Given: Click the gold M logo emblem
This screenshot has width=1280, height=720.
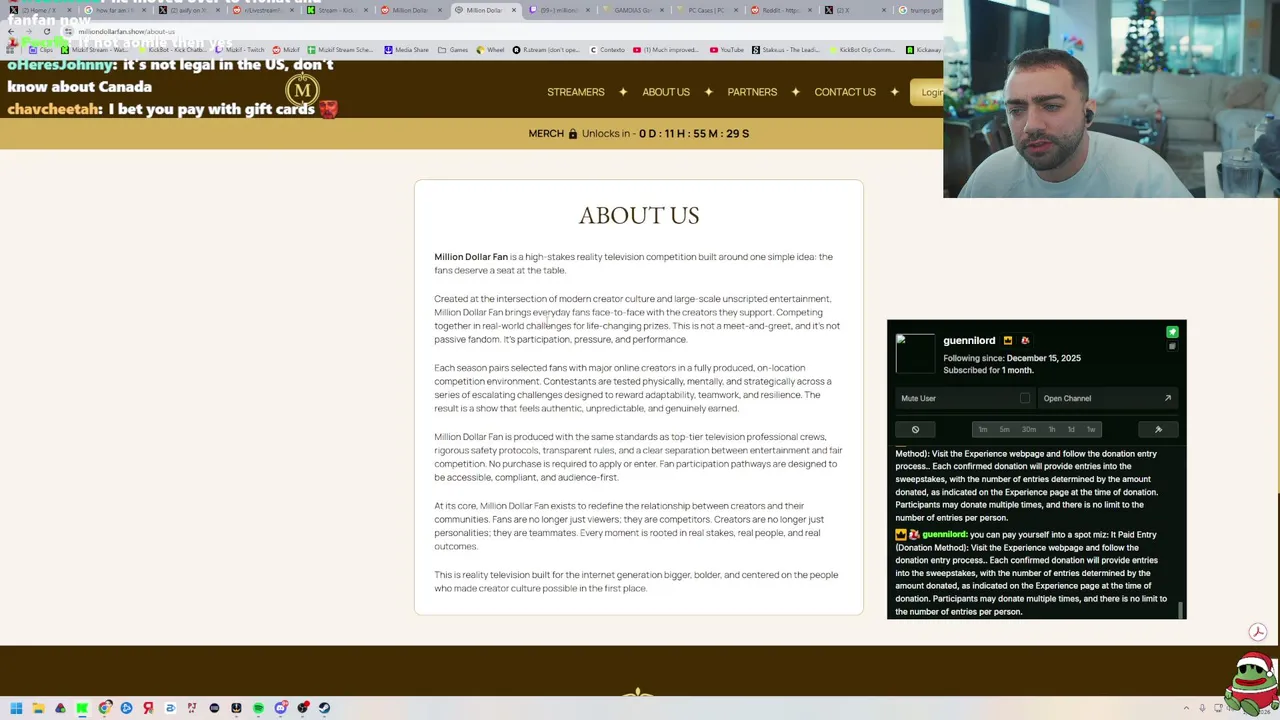Looking at the screenshot, I should [302, 91].
